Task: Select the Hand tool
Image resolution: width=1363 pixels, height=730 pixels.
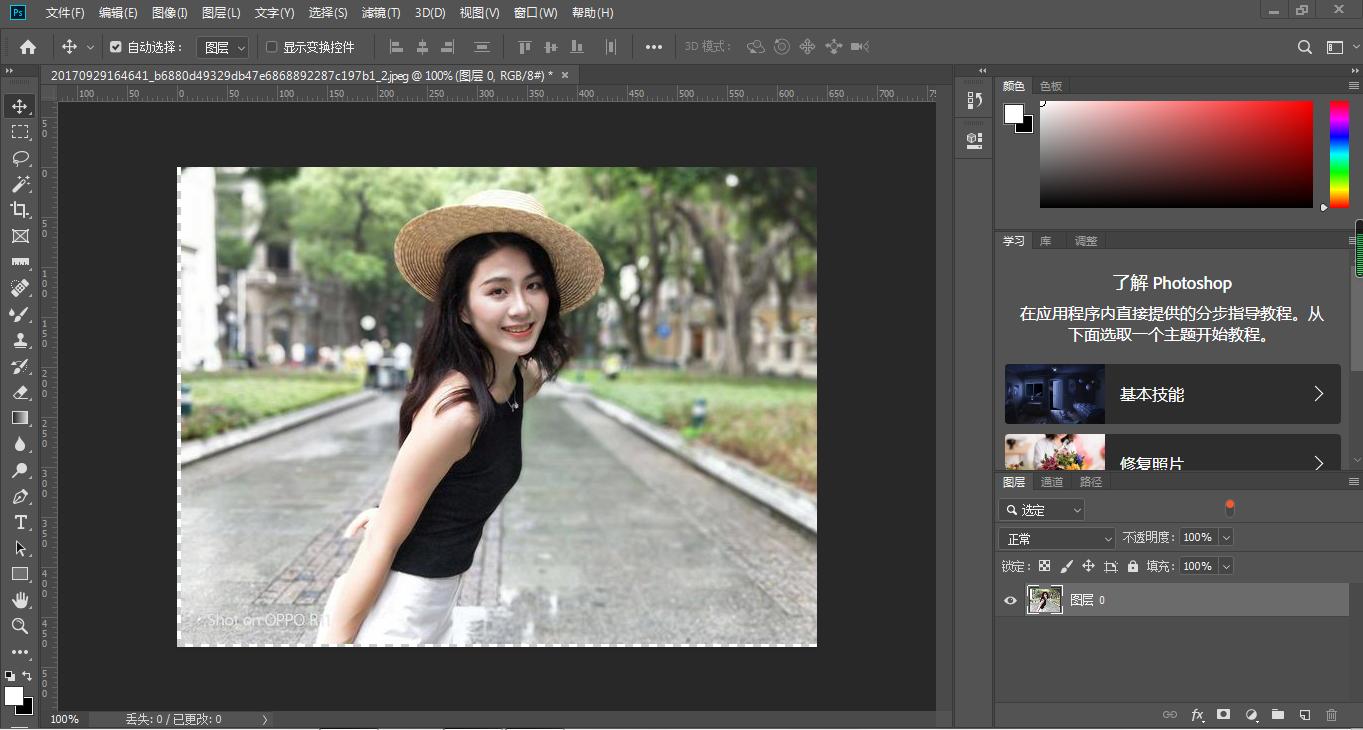Action: coord(20,600)
